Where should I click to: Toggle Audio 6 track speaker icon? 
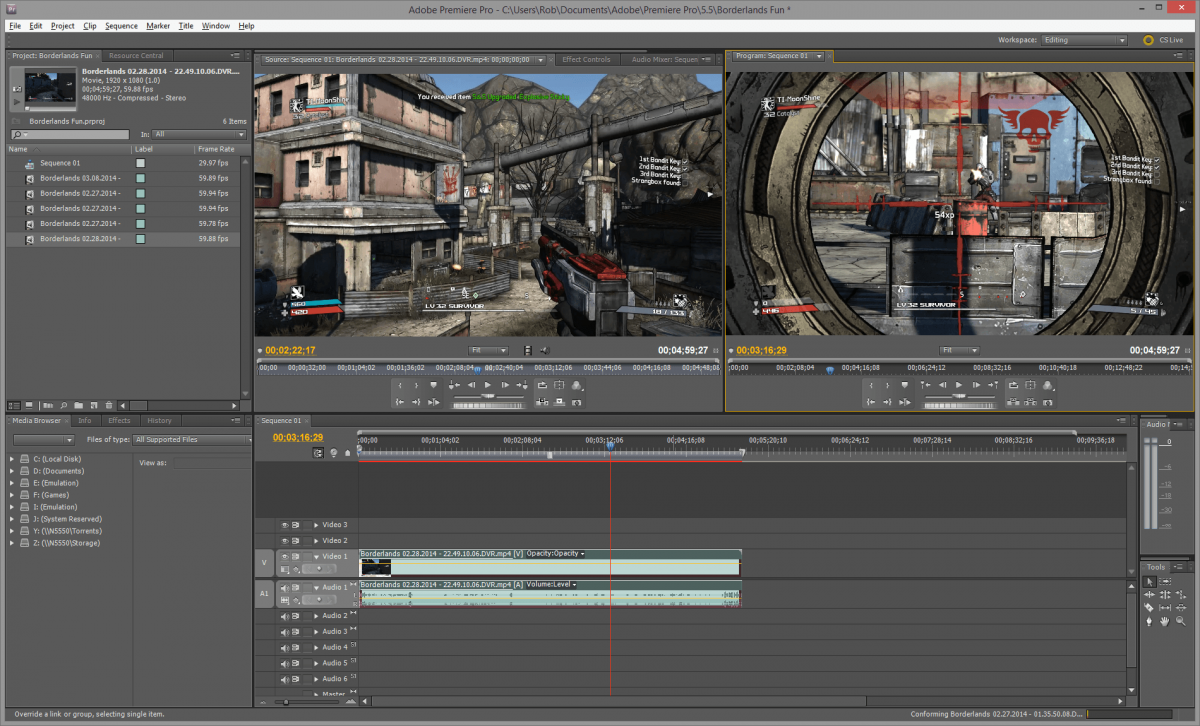pyautogui.click(x=285, y=679)
